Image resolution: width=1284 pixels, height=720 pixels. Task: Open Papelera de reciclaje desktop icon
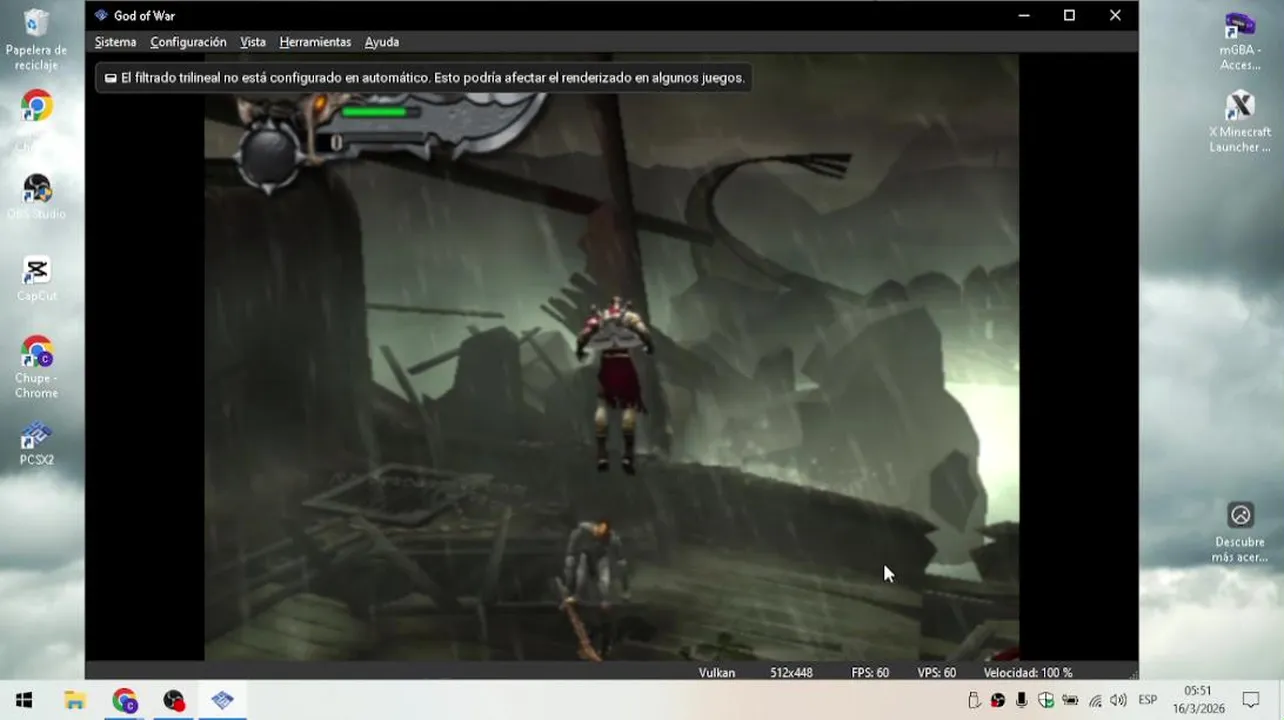coord(36,40)
